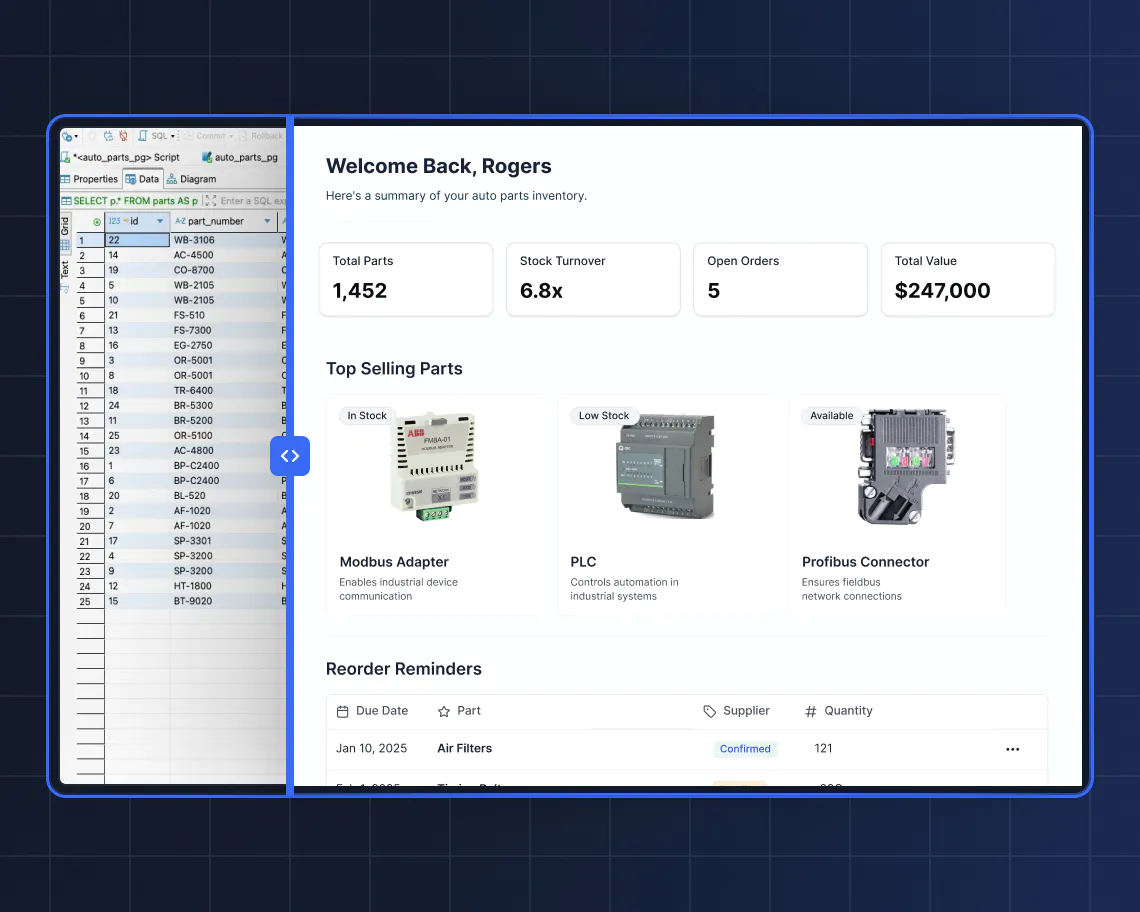Click the hash icon next to Quantity

coord(811,711)
